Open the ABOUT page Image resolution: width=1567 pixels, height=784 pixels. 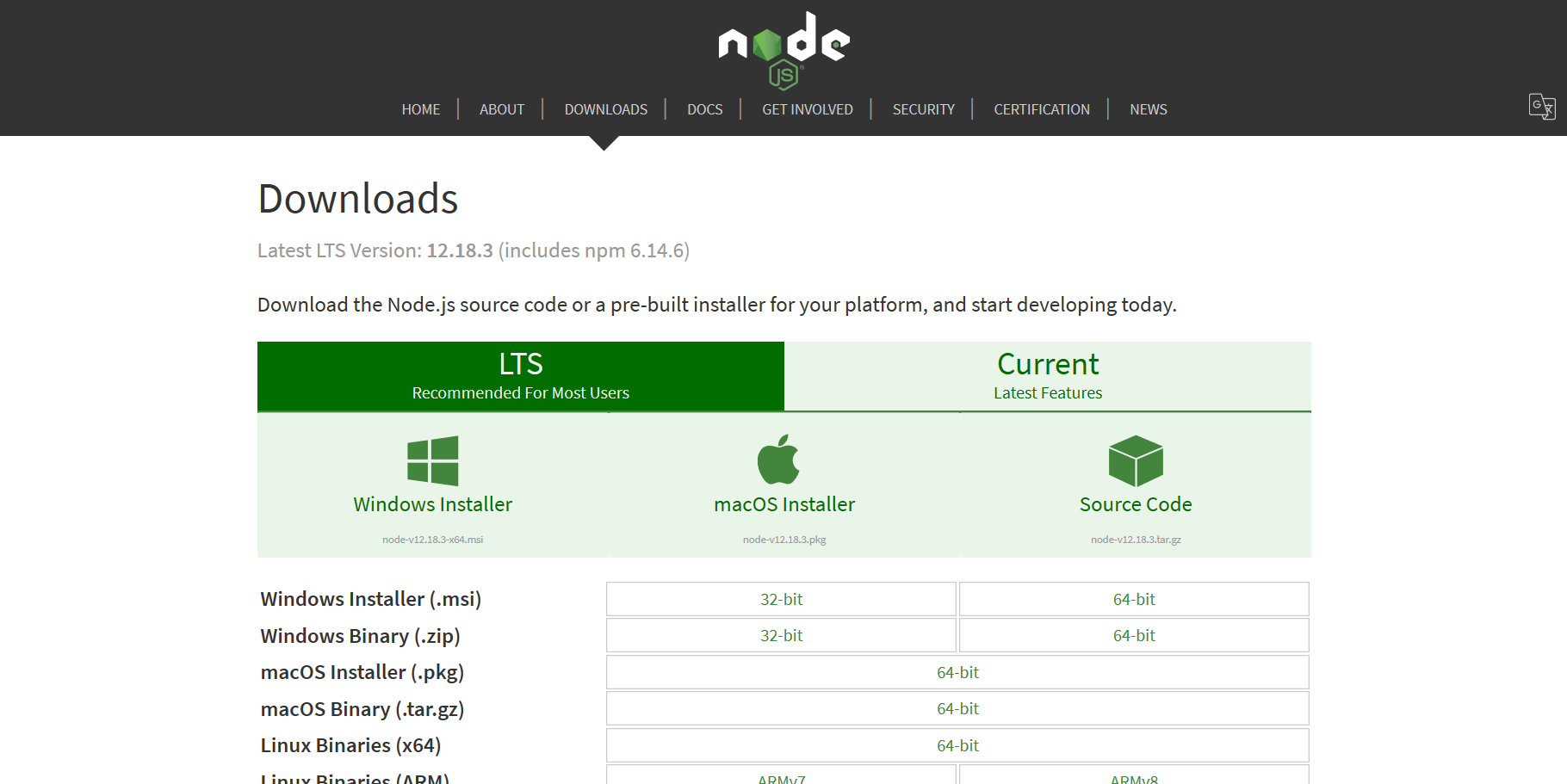(x=502, y=109)
